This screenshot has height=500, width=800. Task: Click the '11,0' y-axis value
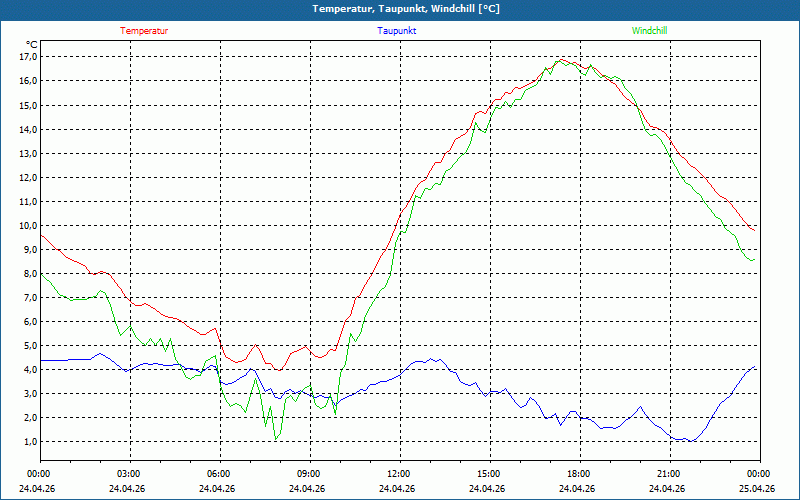point(29,201)
